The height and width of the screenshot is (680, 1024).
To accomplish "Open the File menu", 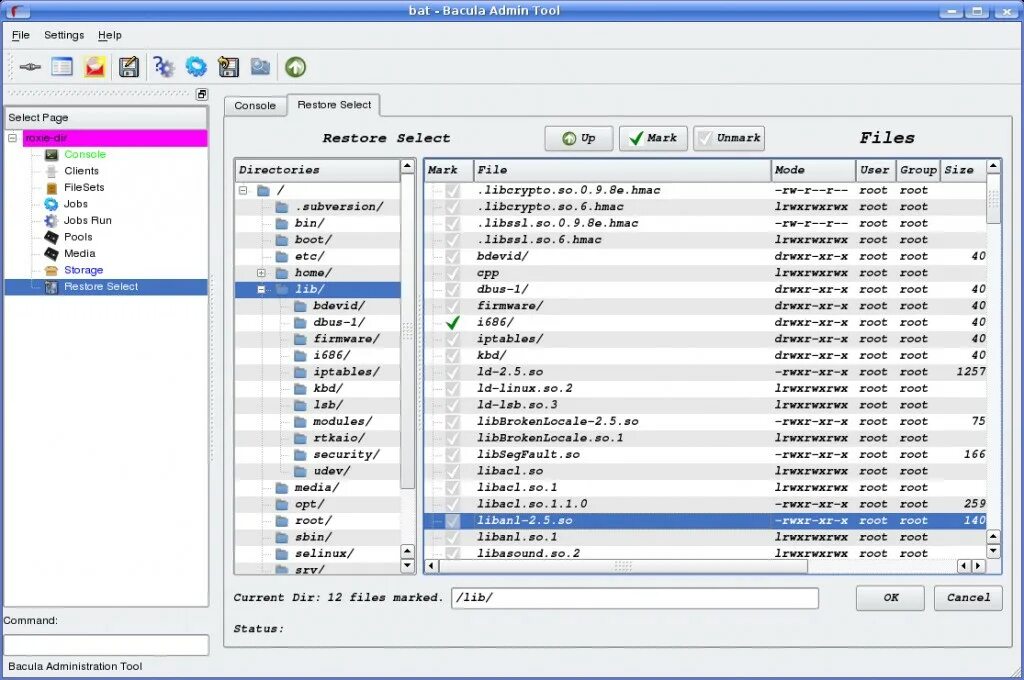I will coord(21,35).
